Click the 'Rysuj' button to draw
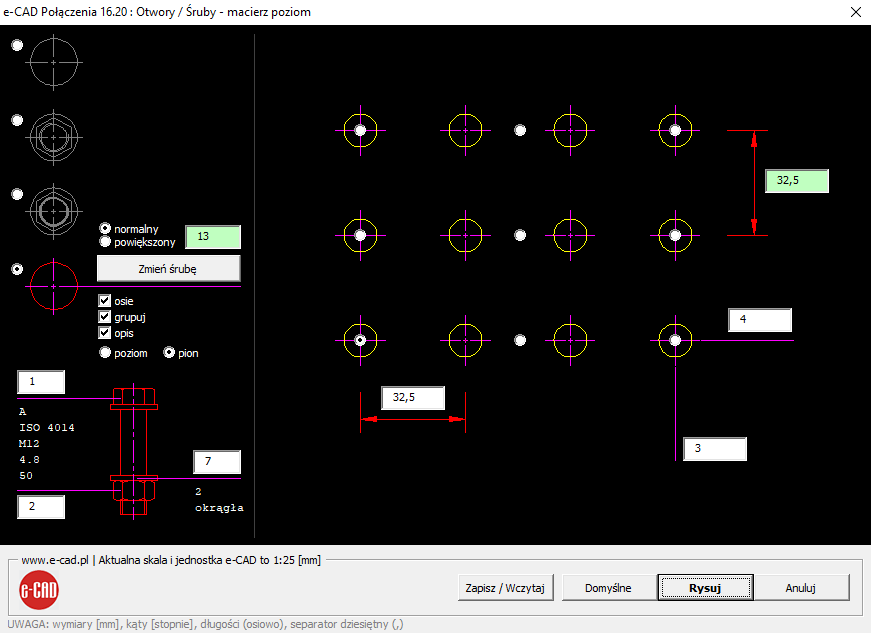 click(x=705, y=588)
